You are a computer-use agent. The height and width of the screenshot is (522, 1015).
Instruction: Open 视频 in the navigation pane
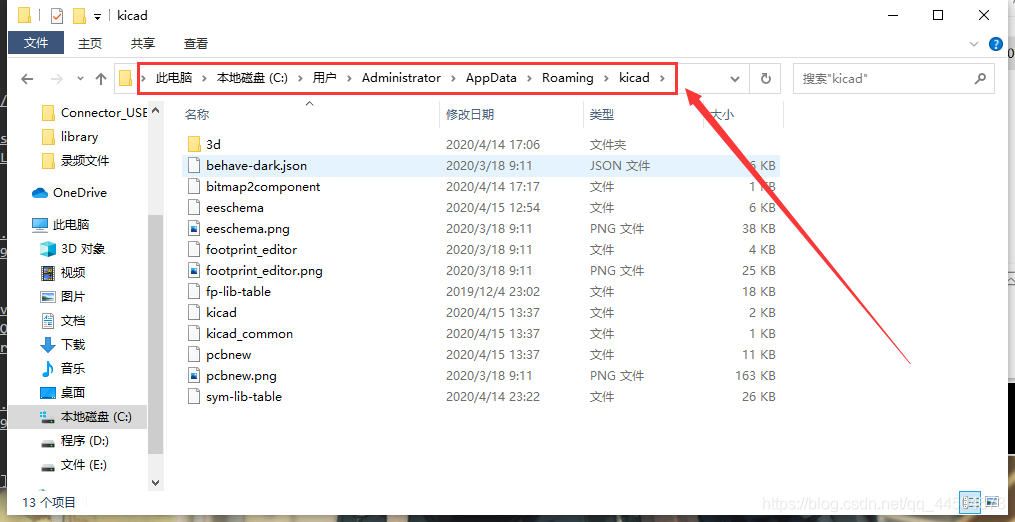(73, 273)
